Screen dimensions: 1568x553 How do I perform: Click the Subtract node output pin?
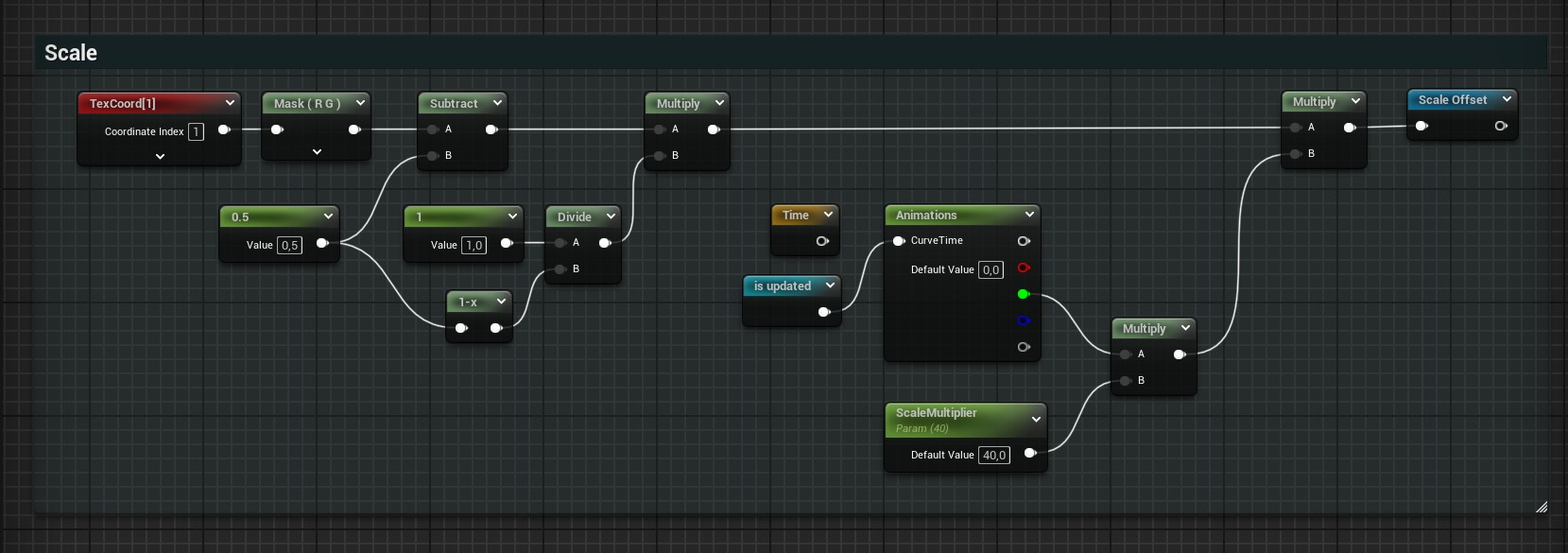coord(491,130)
